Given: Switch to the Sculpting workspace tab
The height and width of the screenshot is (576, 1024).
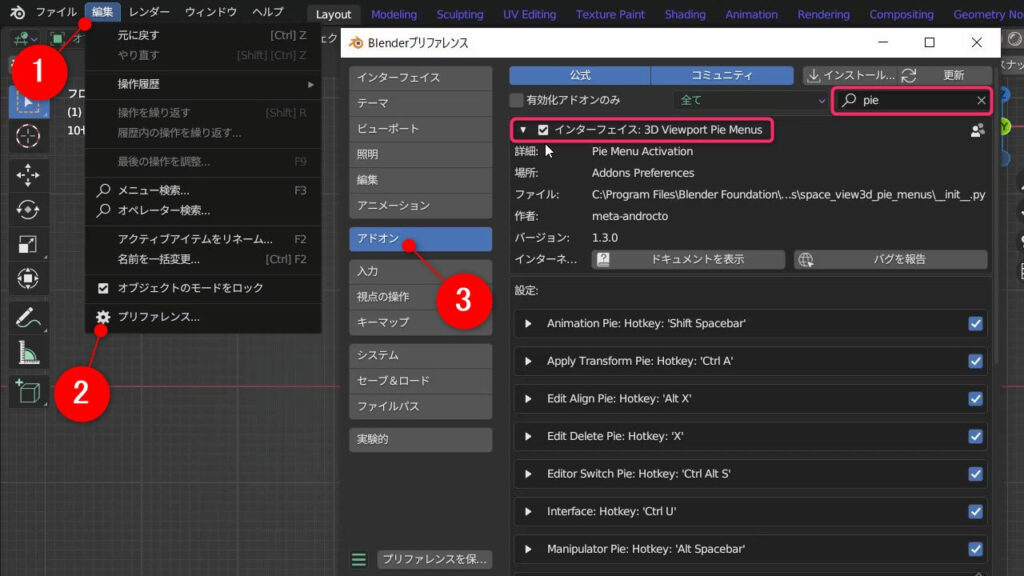Looking at the screenshot, I should [x=460, y=14].
